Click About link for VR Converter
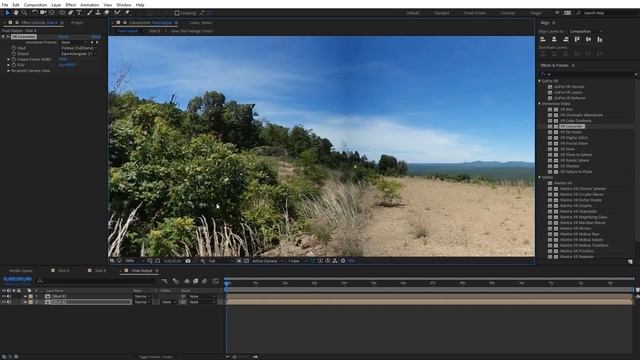 (x=96, y=37)
